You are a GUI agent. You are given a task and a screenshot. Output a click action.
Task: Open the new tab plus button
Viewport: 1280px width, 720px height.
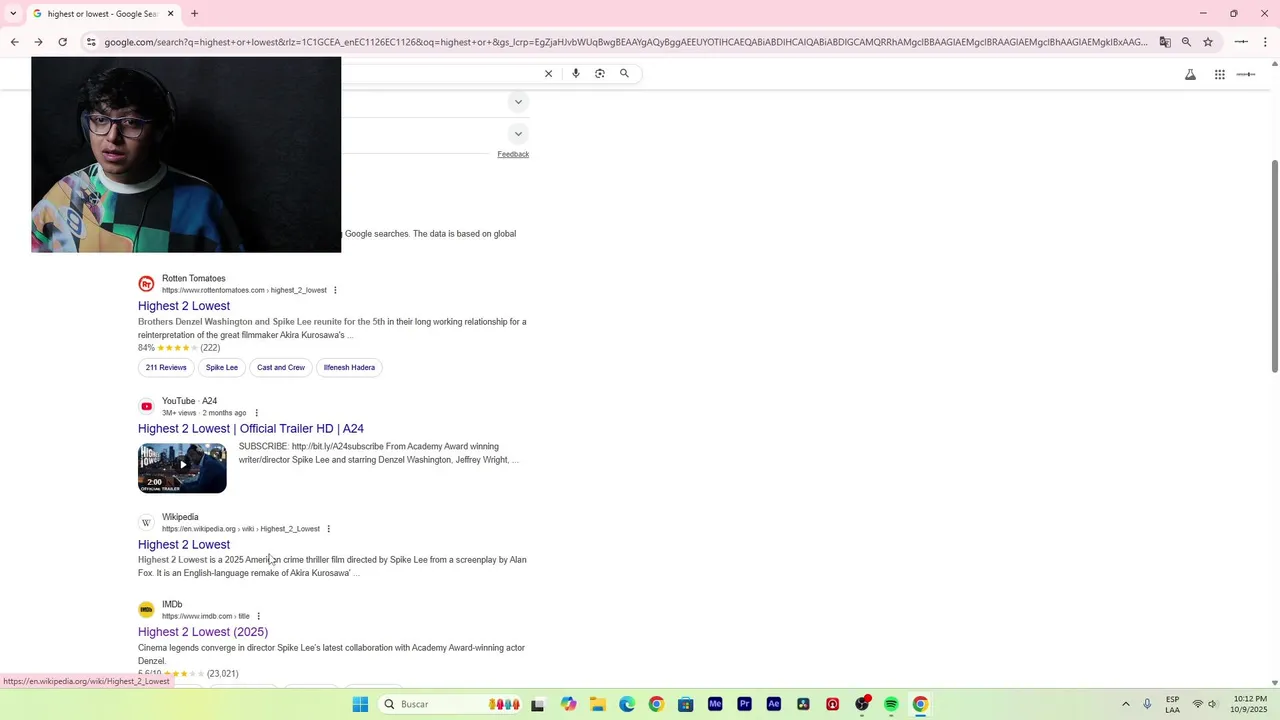194,14
